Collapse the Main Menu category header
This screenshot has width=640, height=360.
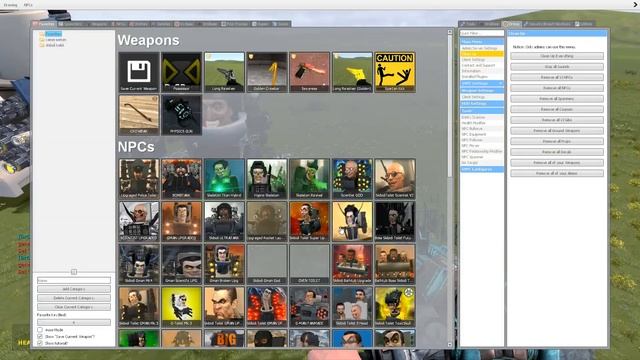(x=482, y=42)
